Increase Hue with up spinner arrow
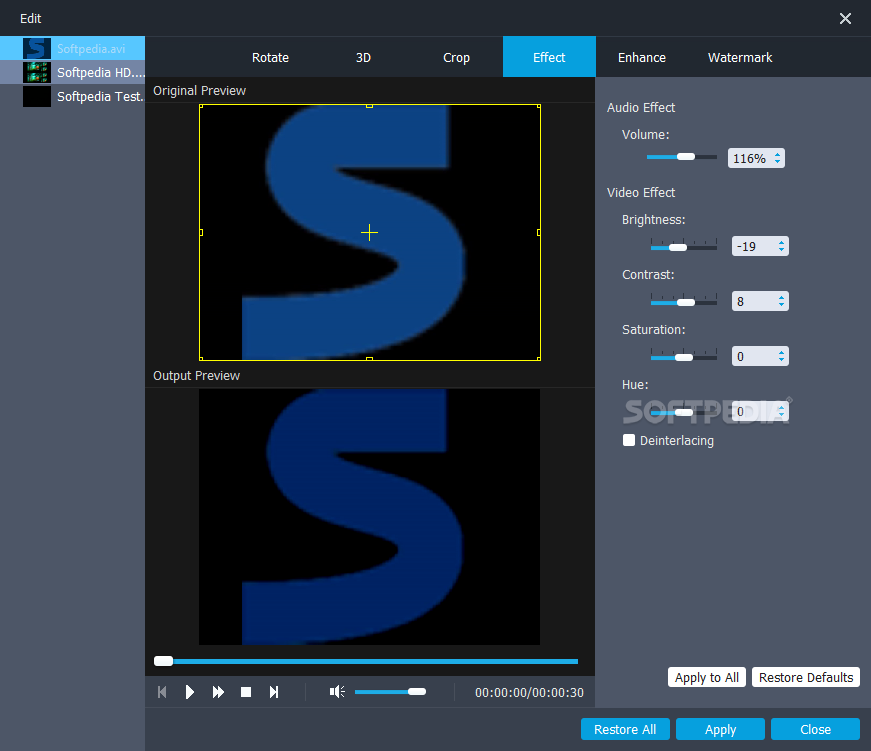This screenshot has height=751, width=871. (x=781, y=408)
